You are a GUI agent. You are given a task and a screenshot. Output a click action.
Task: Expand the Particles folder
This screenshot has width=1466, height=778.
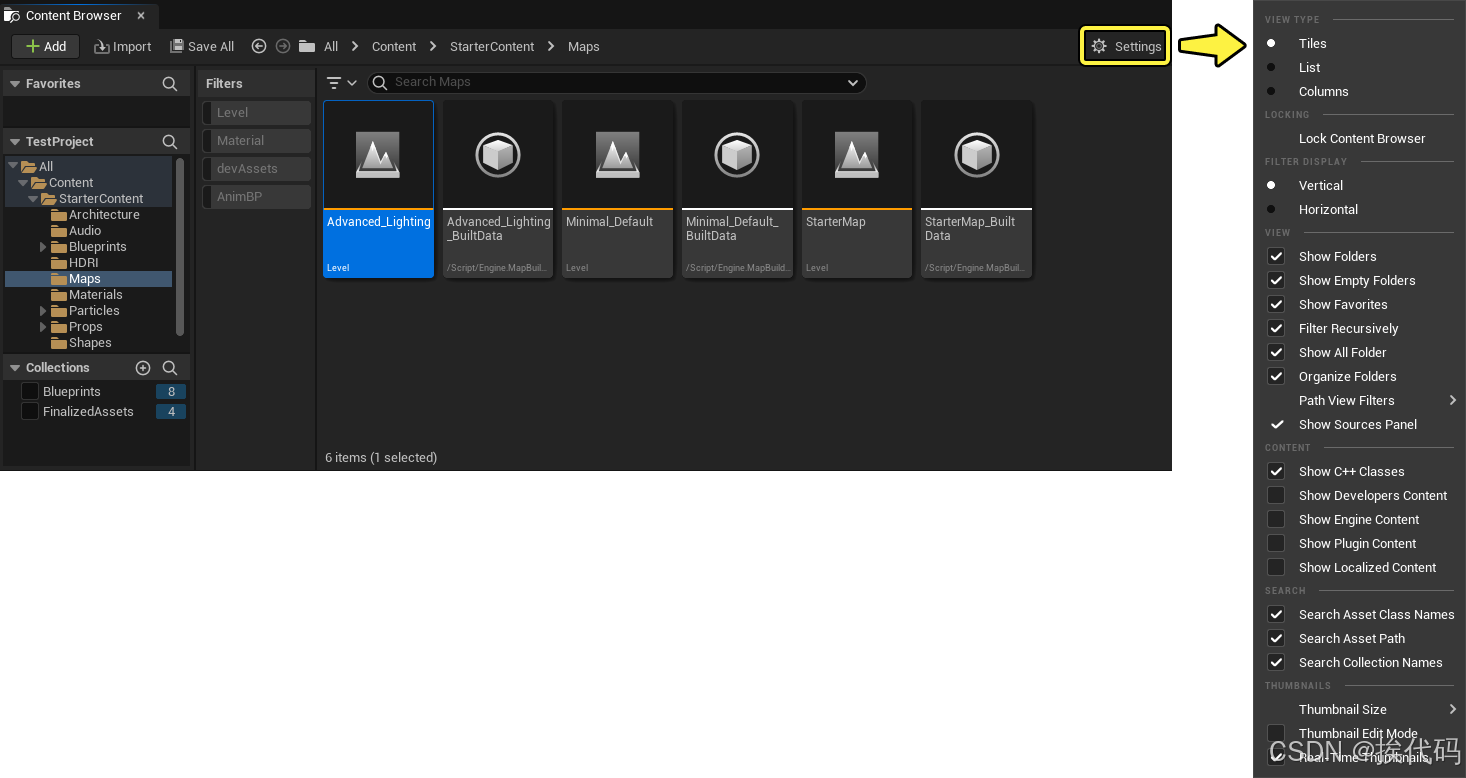point(43,311)
